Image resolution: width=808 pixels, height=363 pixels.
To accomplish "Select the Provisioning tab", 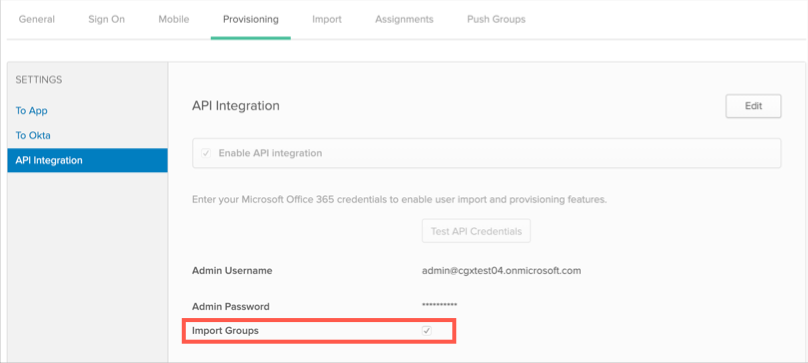I will 251,20.
